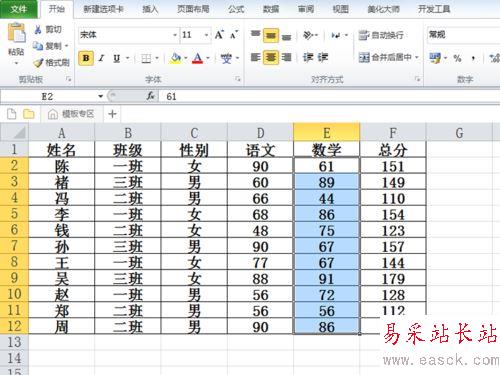
Task: Click the fx insert function button
Action: tap(151, 96)
